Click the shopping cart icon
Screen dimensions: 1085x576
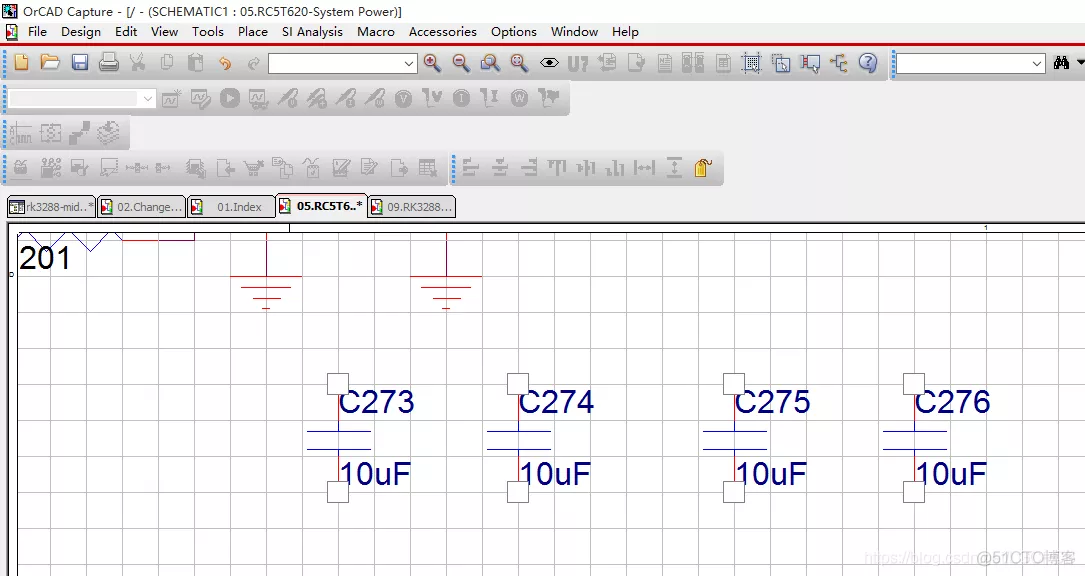253,168
